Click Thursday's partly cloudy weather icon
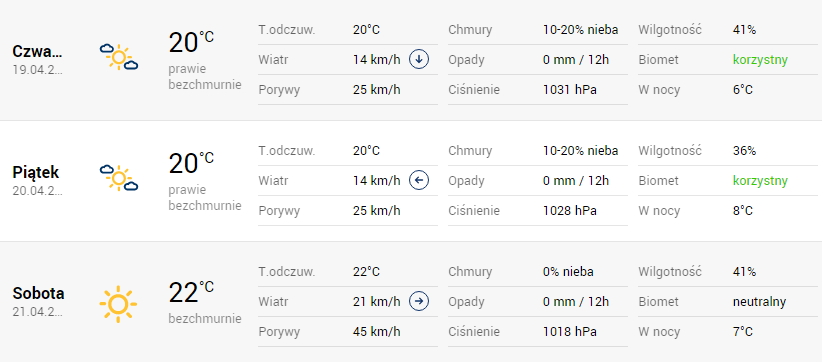825x364 pixels. pyautogui.click(x=119, y=57)
